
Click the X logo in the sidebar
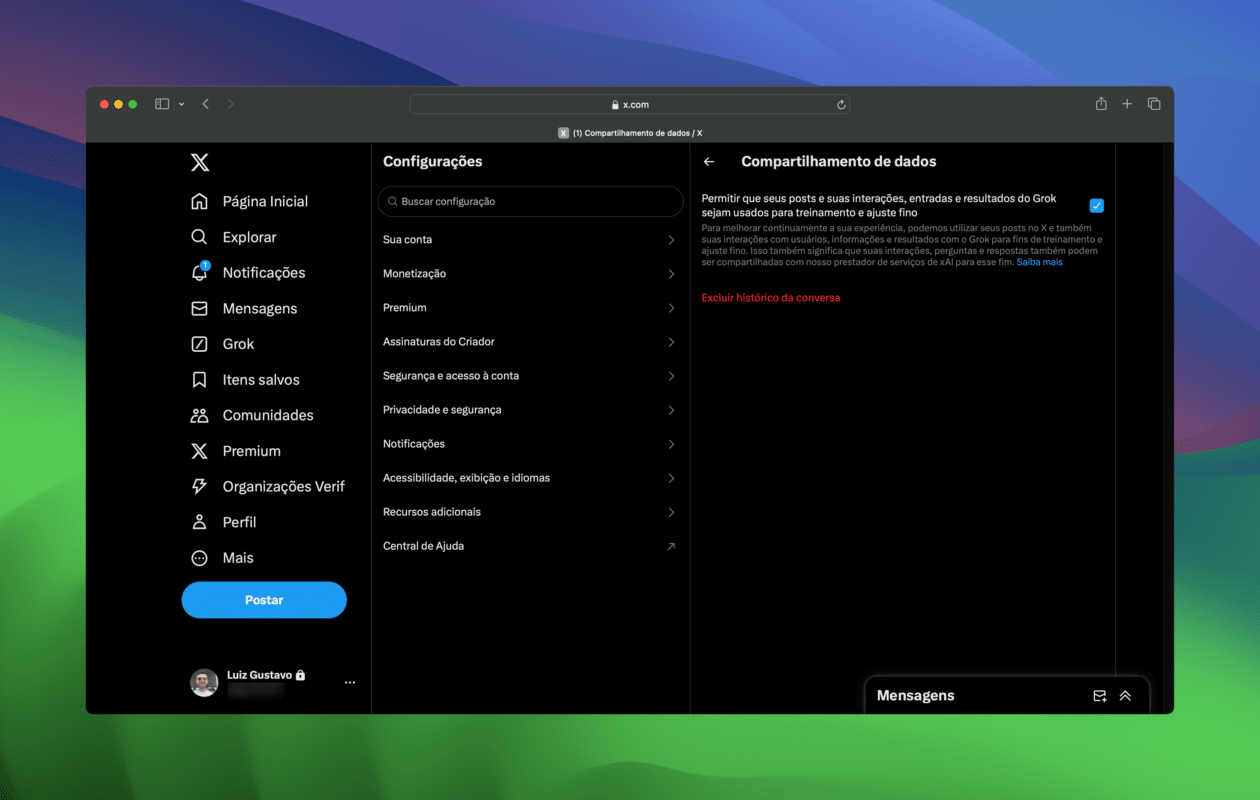(x=200, y=163)
